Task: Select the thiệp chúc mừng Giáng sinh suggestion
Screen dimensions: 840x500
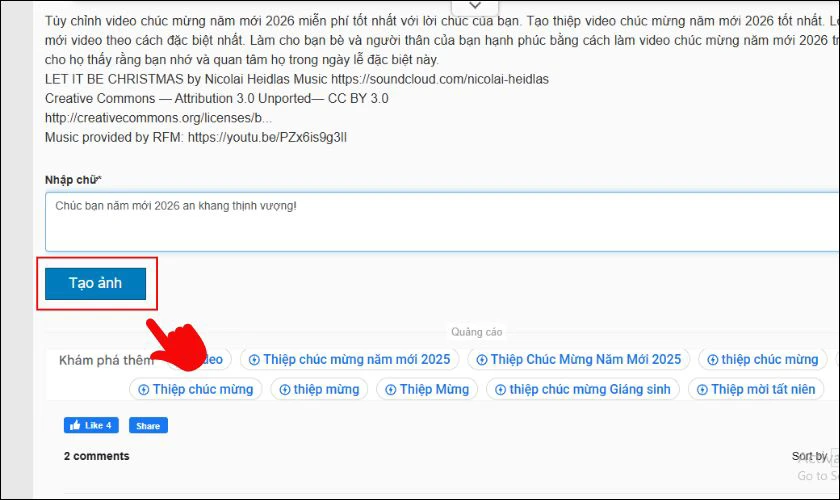Action: (584, 389)
